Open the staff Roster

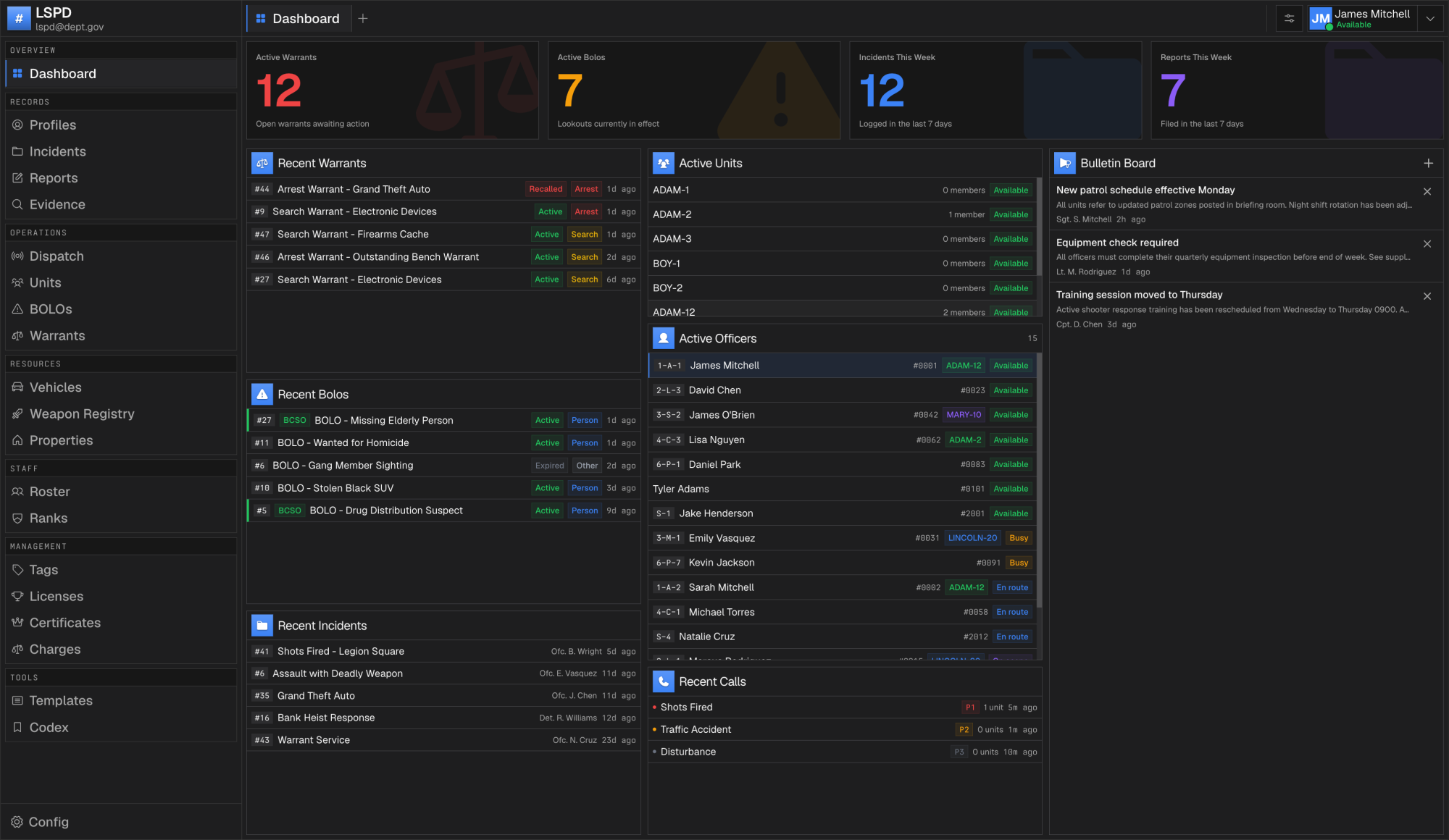coord(121,492)
